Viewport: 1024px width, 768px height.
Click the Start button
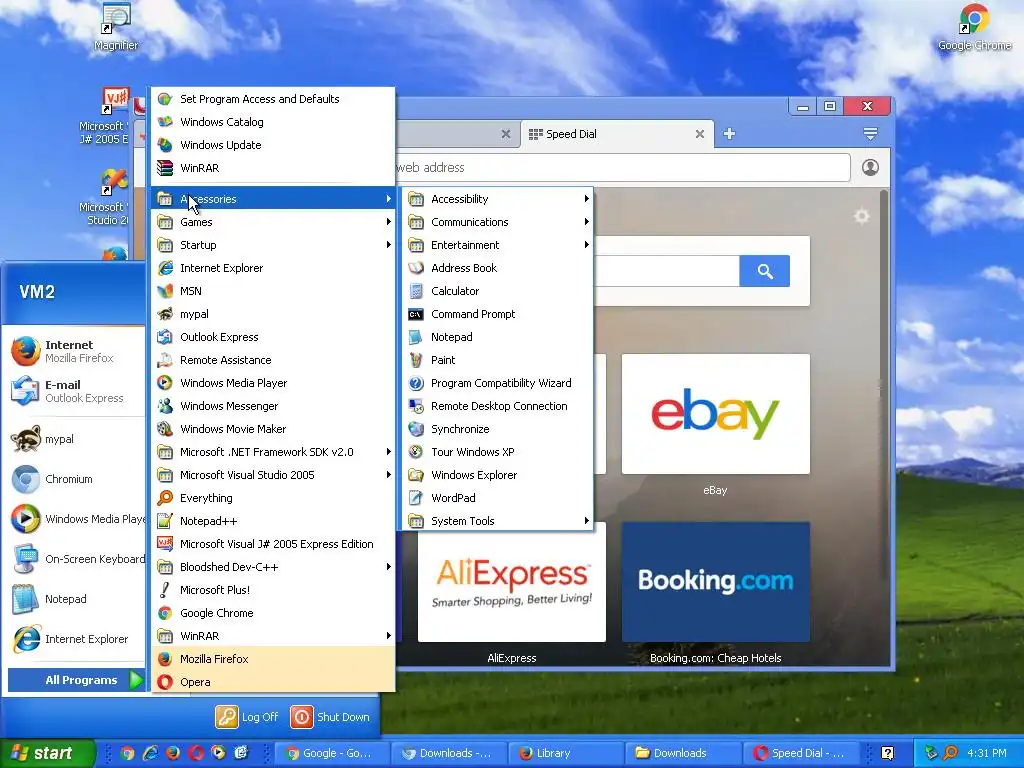(x=47, y=753)
